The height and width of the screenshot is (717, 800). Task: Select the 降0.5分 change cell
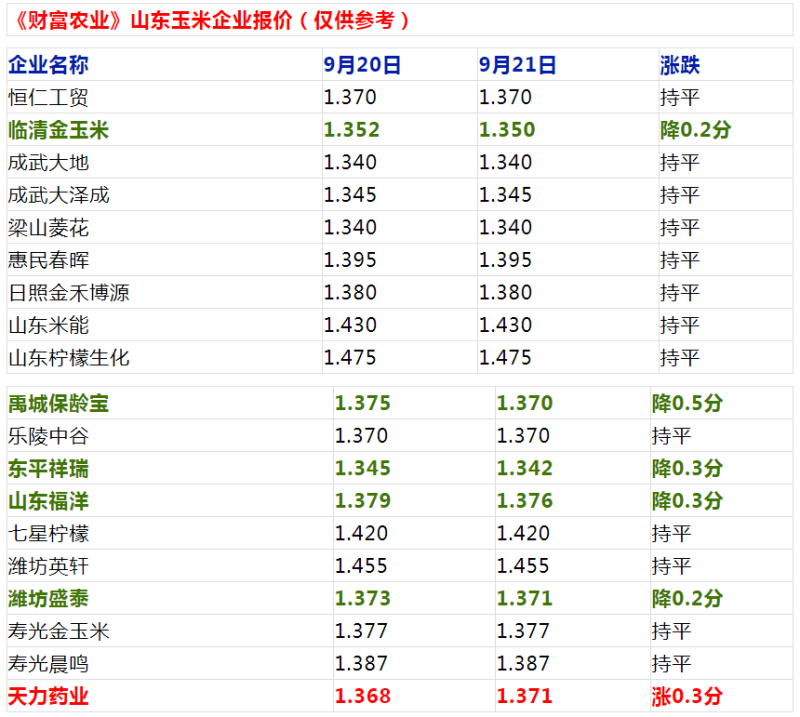[687, 404]
